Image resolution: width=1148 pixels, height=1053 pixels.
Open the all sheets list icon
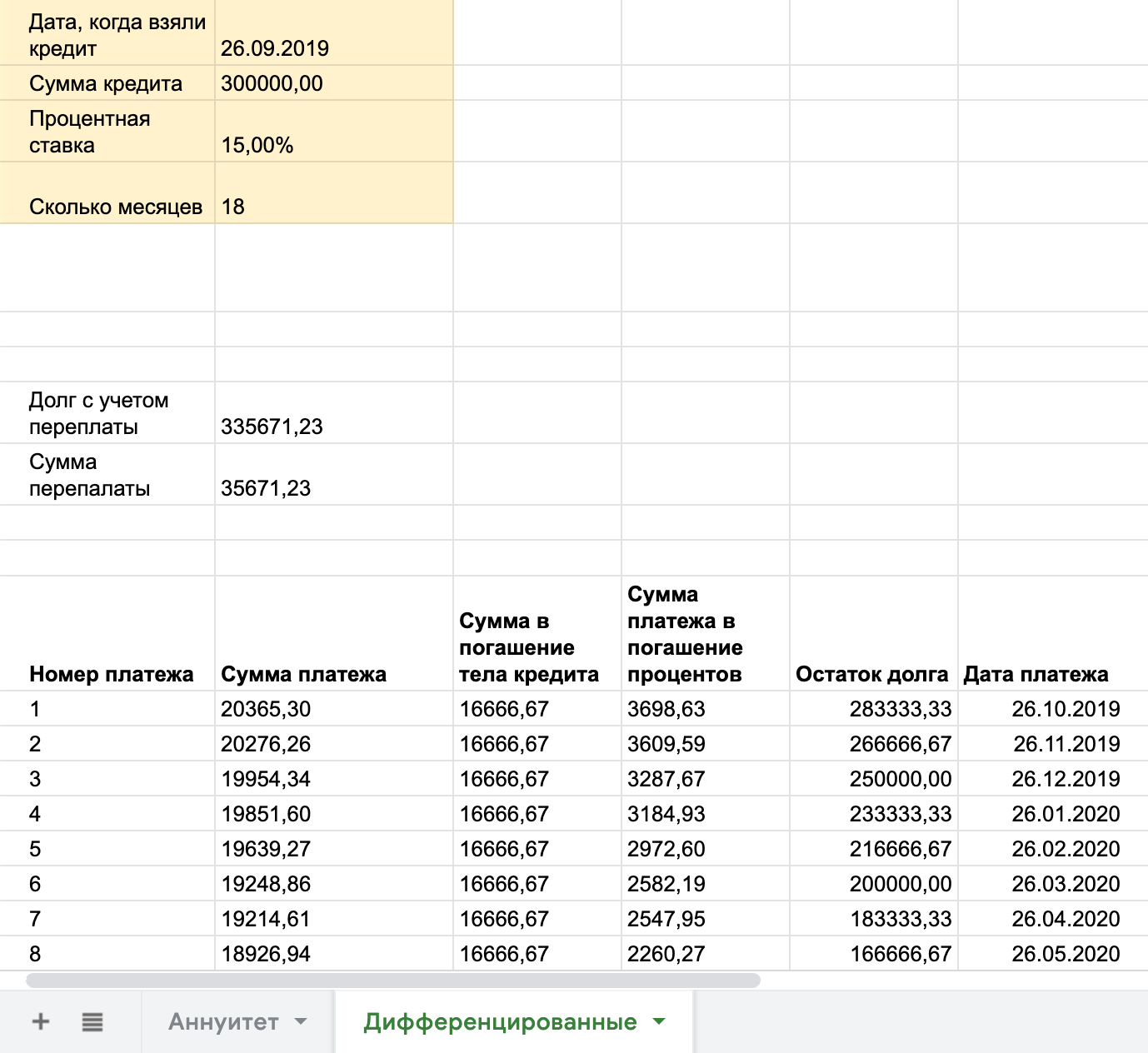tap(92, 1021)
